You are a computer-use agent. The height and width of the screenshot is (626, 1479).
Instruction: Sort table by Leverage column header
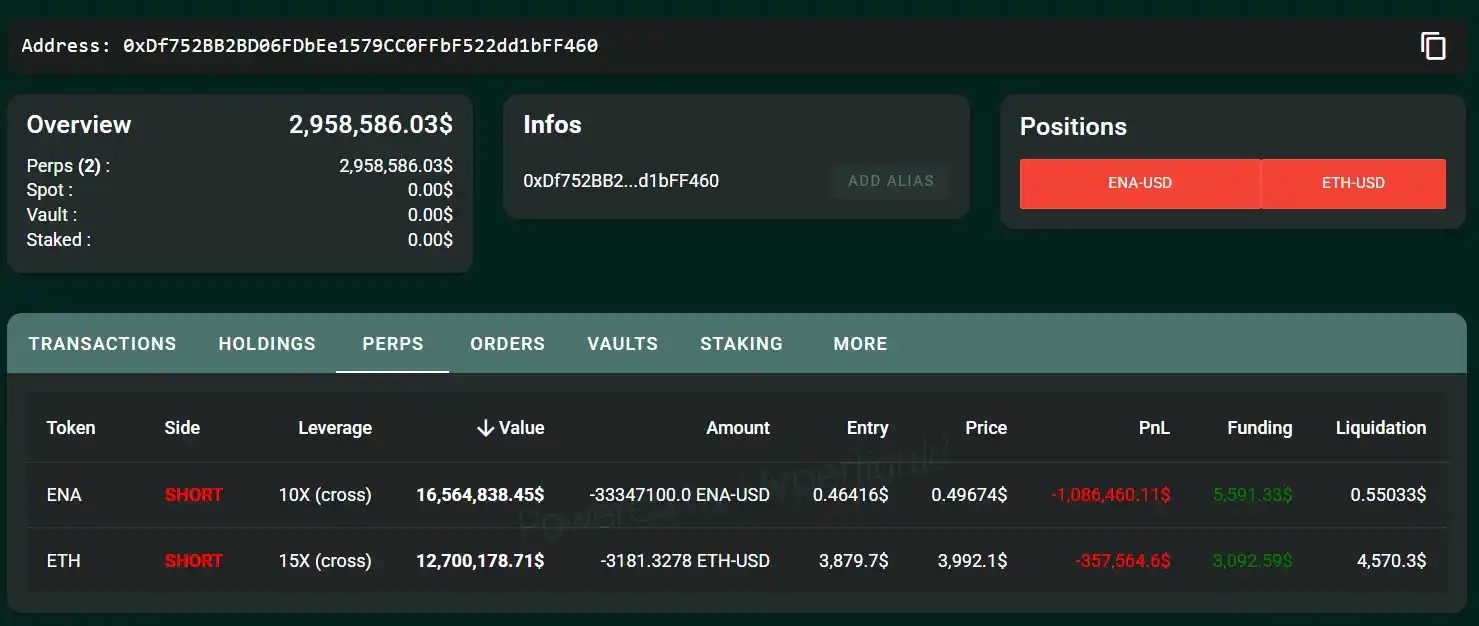(334, 428)
